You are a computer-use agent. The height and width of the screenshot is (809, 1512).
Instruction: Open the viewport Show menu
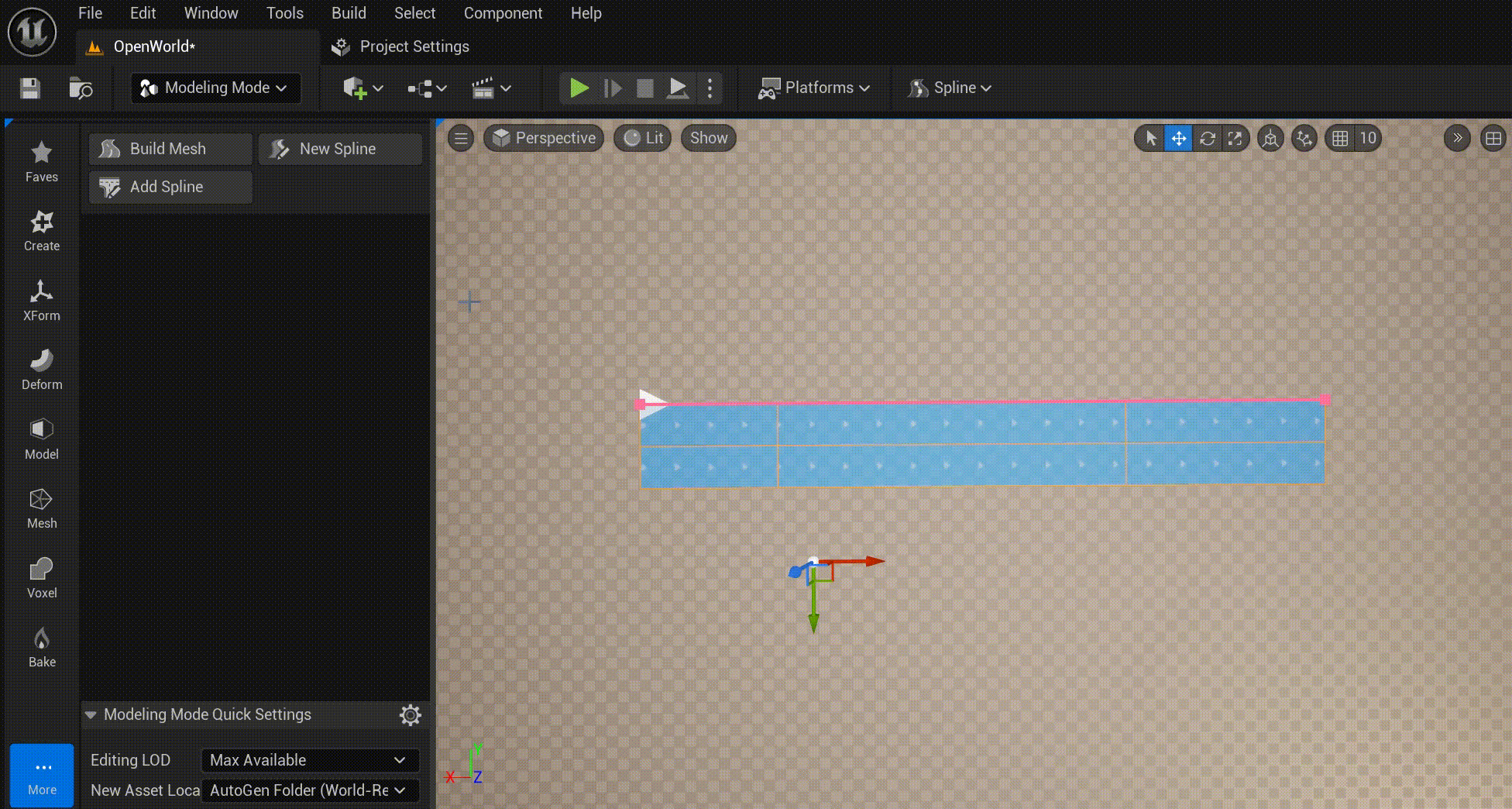click(x=709, y=139)
